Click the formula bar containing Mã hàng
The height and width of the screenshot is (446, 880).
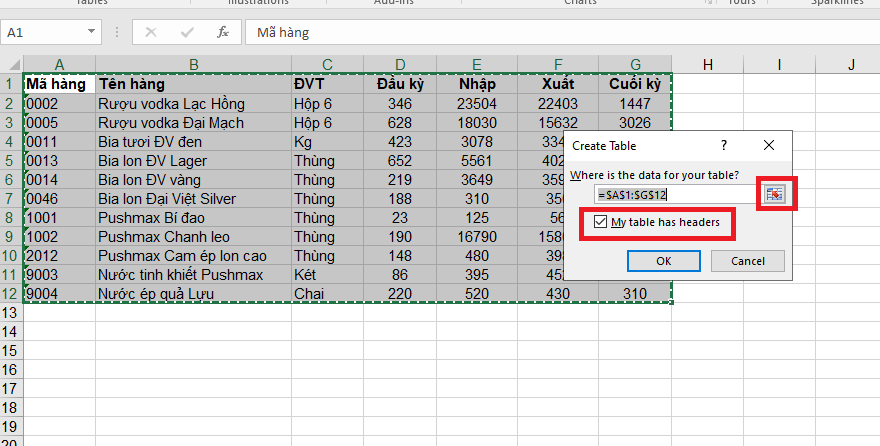pos(560,32)
